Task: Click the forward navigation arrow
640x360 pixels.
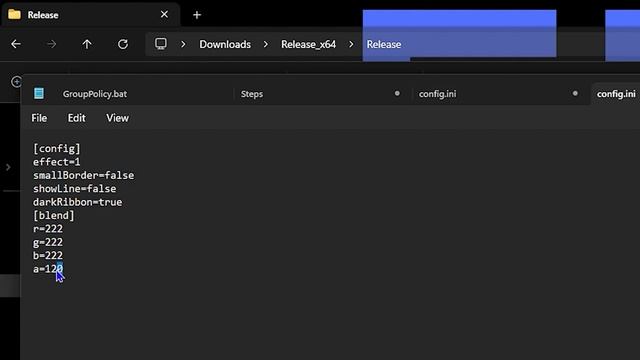Action: click(51, 44)
